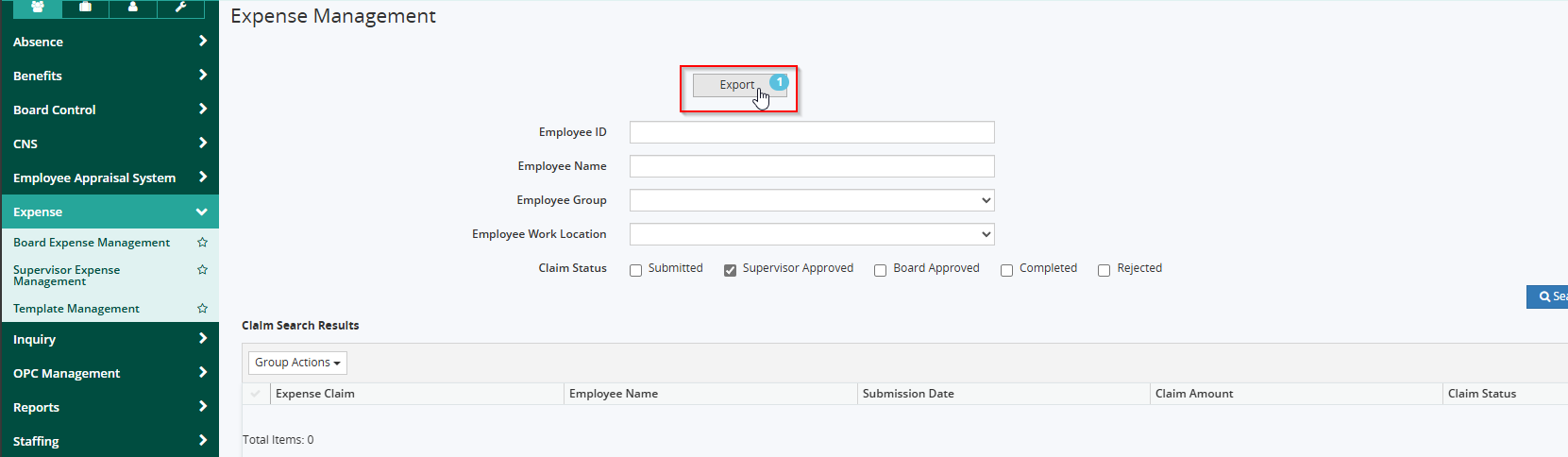Expand the OPC Management chevron

[x=202, y=372]
